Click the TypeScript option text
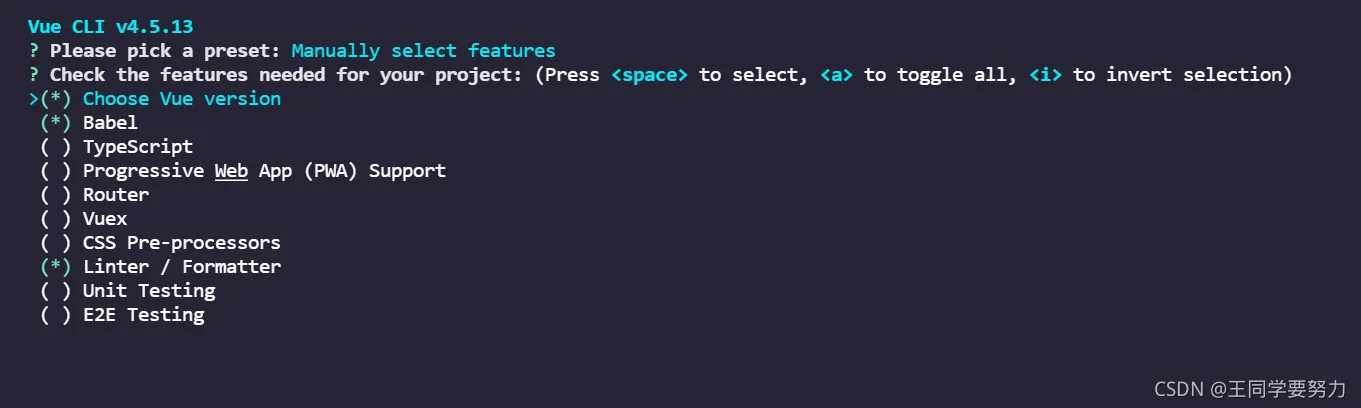The height and width of the screenshot is (408, 1361). (138, 147)
